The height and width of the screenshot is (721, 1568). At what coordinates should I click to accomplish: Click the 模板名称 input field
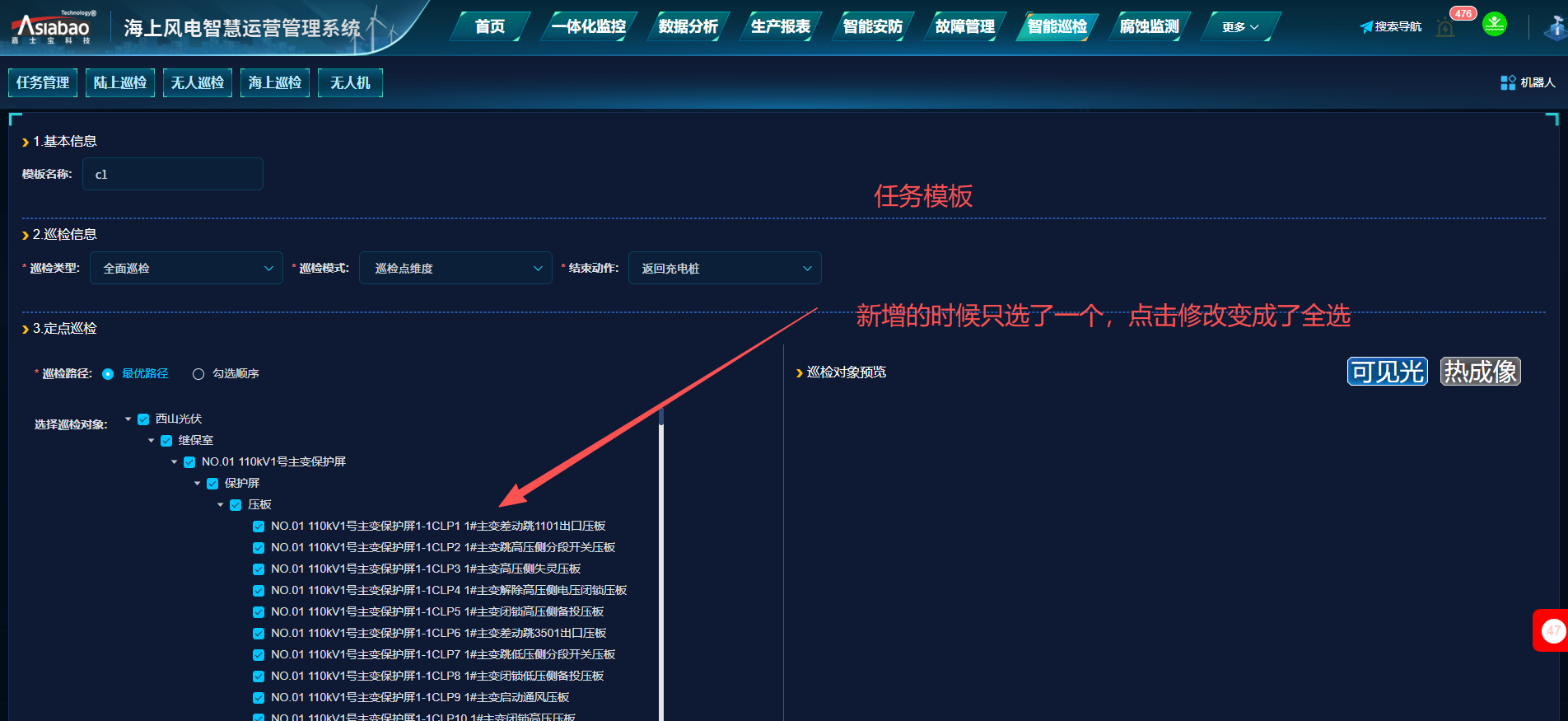[x=173, y=175]
